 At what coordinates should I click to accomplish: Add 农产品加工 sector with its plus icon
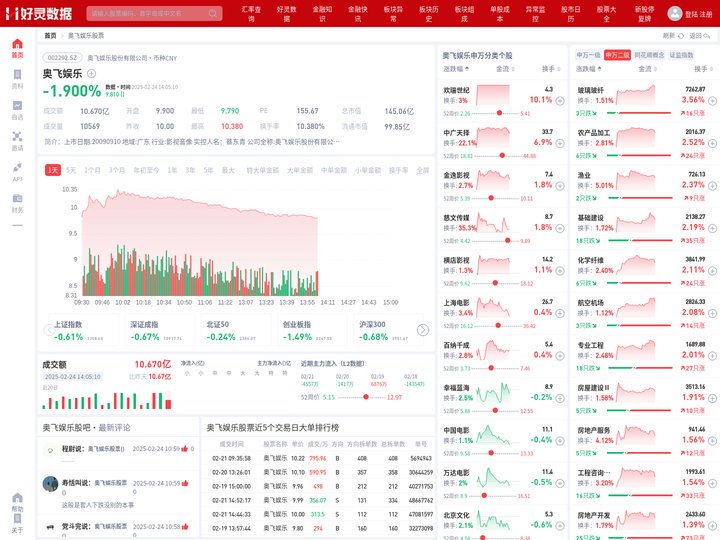712,143
